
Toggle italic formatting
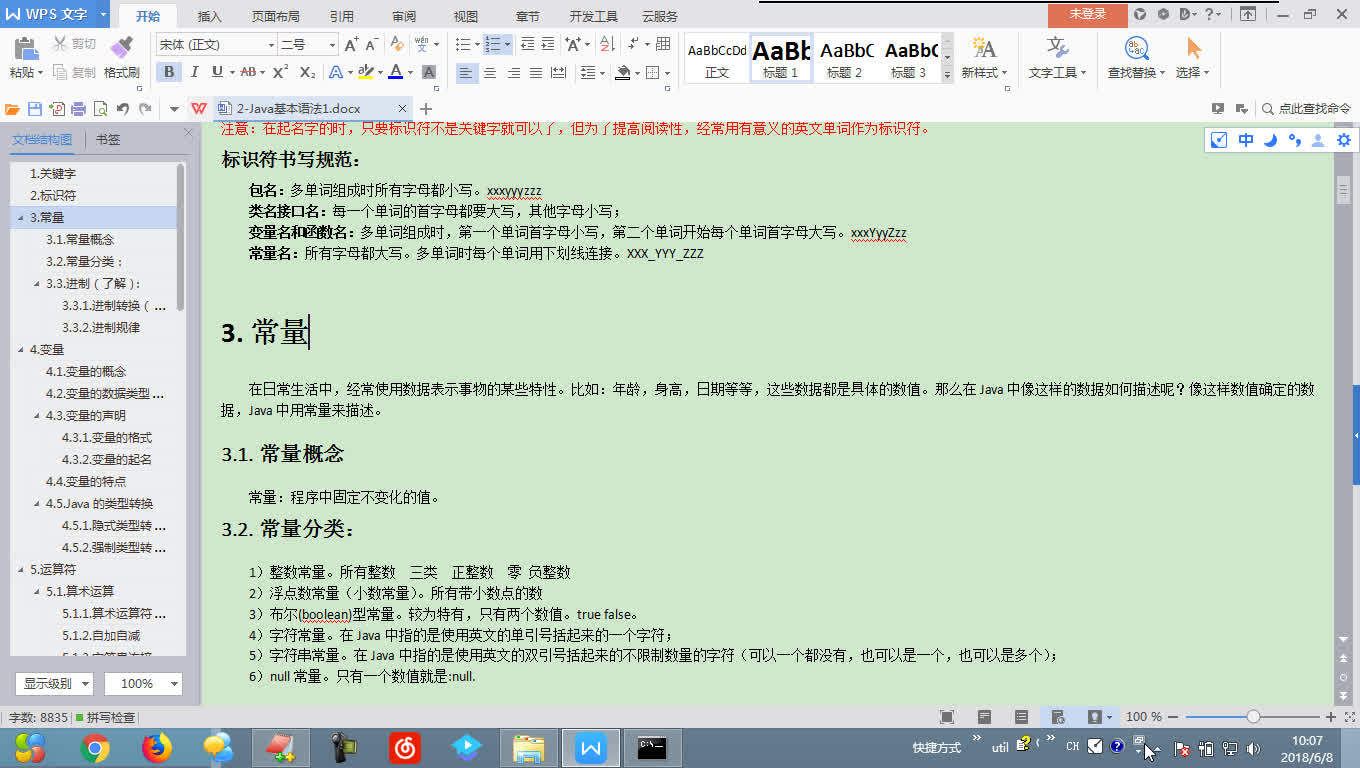(194, 72)
